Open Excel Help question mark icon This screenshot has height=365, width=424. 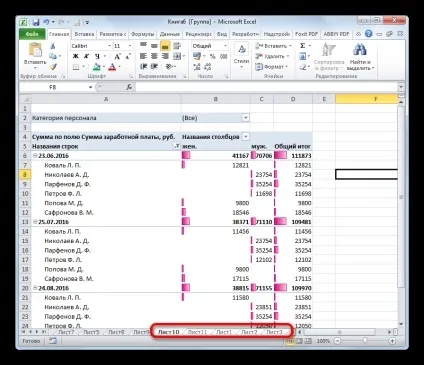click(368, 34)
